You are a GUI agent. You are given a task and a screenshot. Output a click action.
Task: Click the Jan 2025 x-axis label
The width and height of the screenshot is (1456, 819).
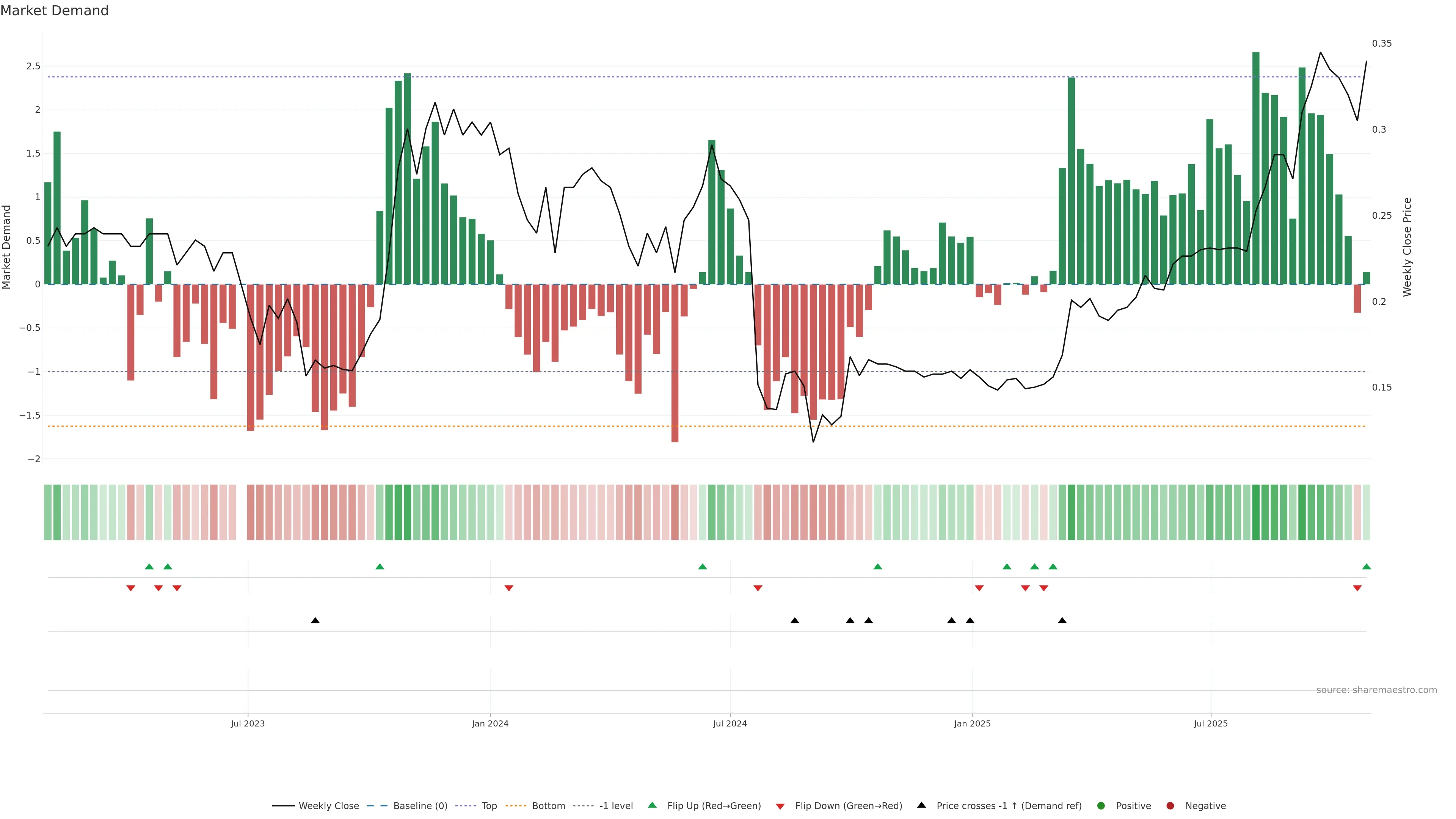[972, 723]
